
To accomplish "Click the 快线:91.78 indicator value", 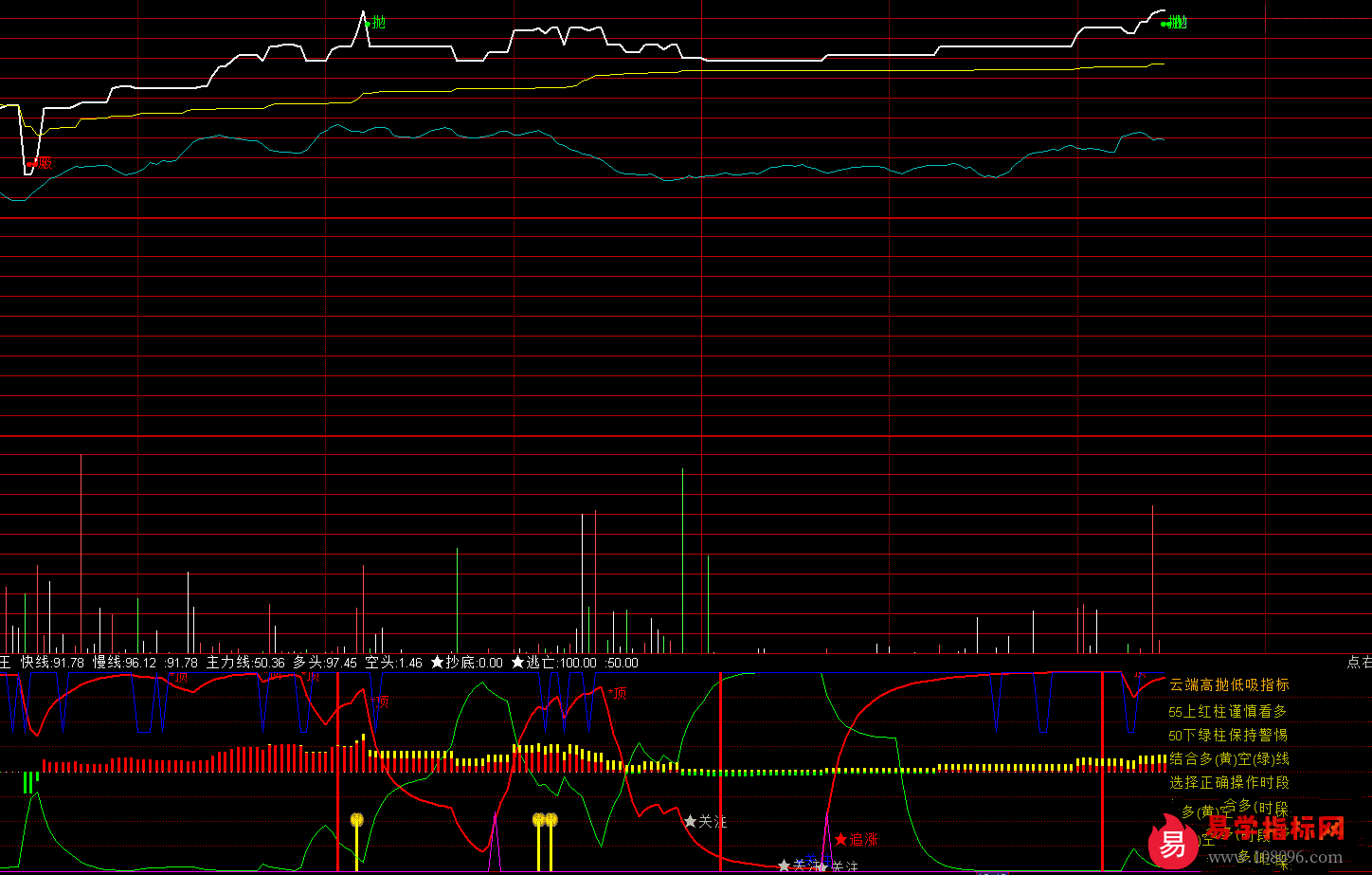I will point(52,663).
